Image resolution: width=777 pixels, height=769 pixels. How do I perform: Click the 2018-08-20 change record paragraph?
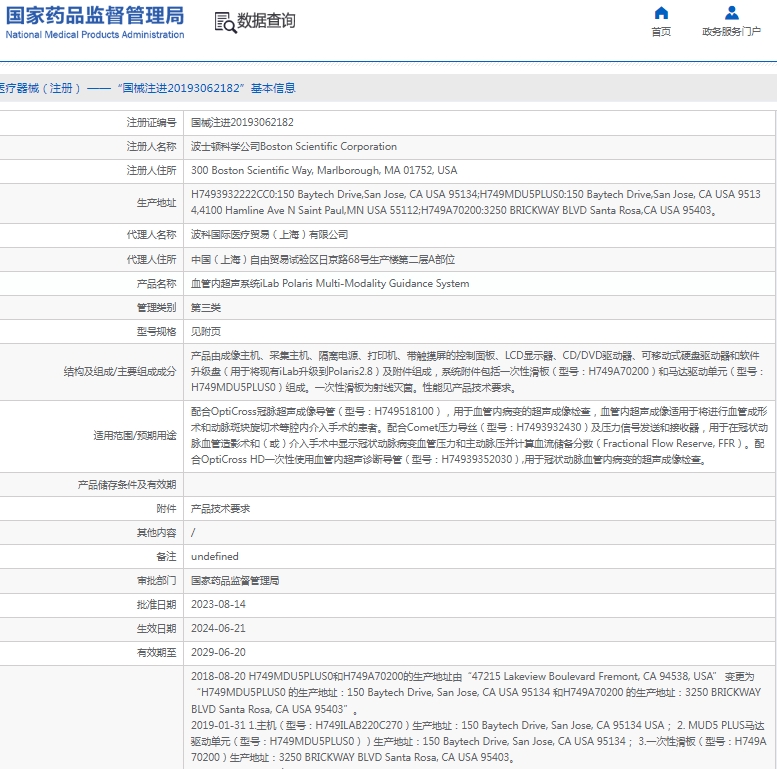[476, 693]
